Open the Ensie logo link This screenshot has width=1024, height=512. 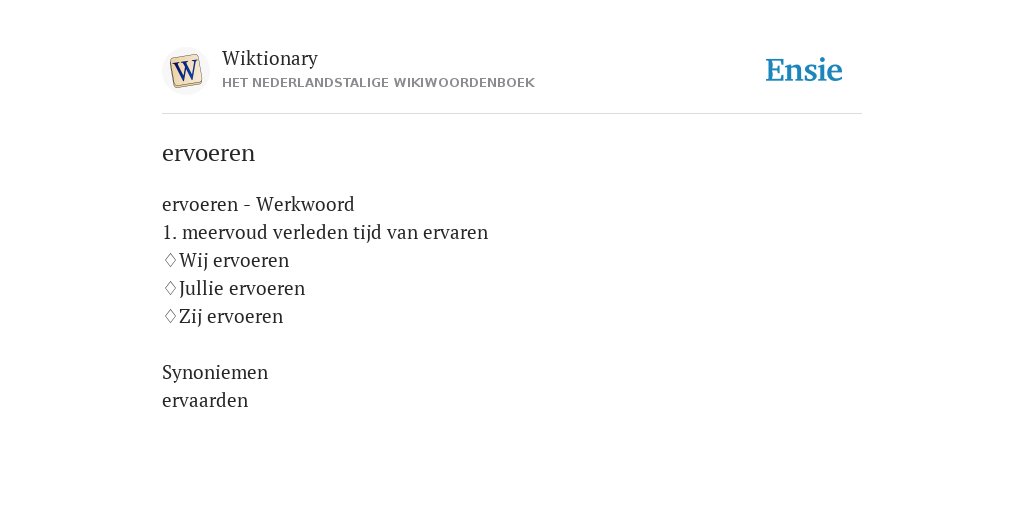(x=804, y=71)
